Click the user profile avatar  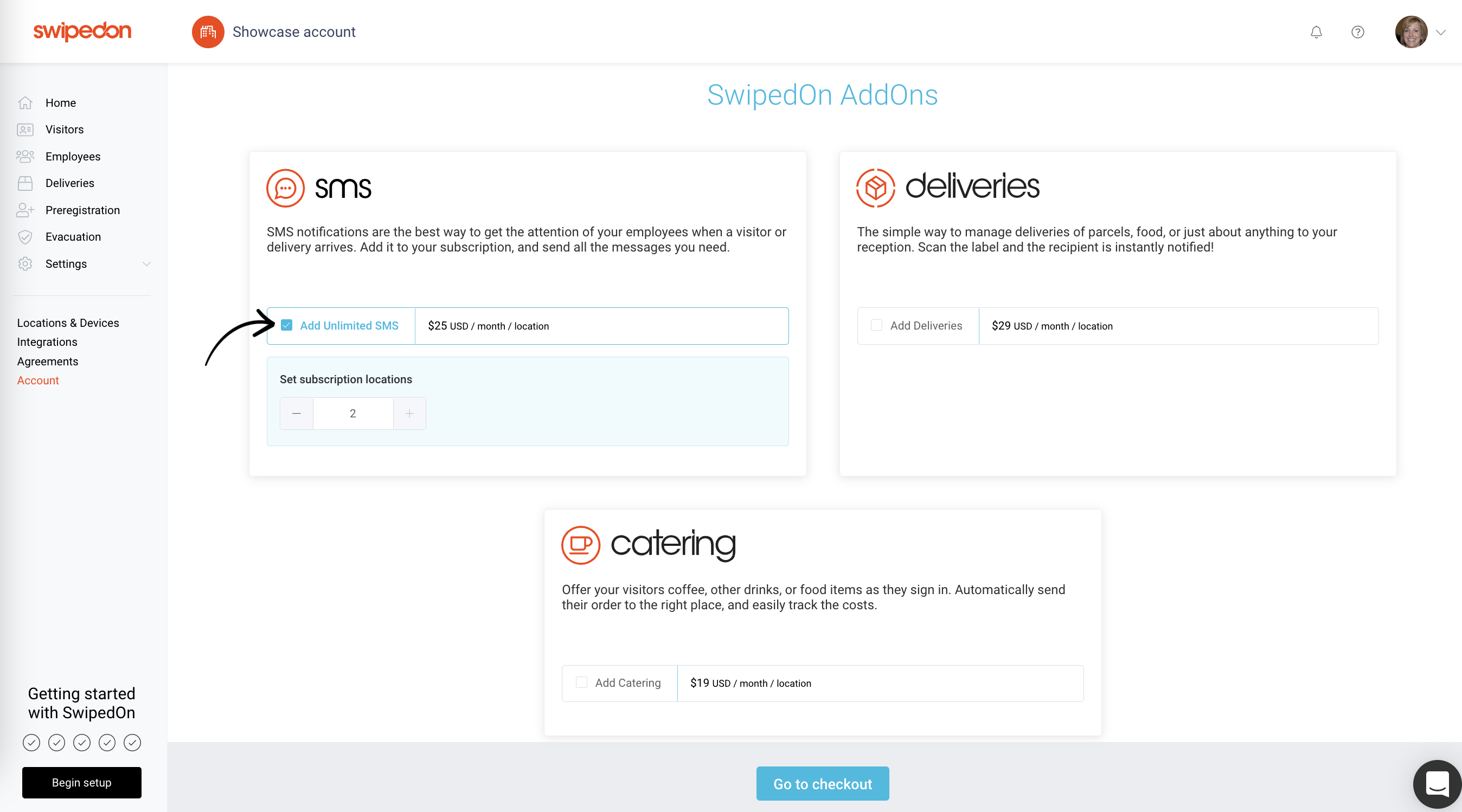click(1411, 32)
